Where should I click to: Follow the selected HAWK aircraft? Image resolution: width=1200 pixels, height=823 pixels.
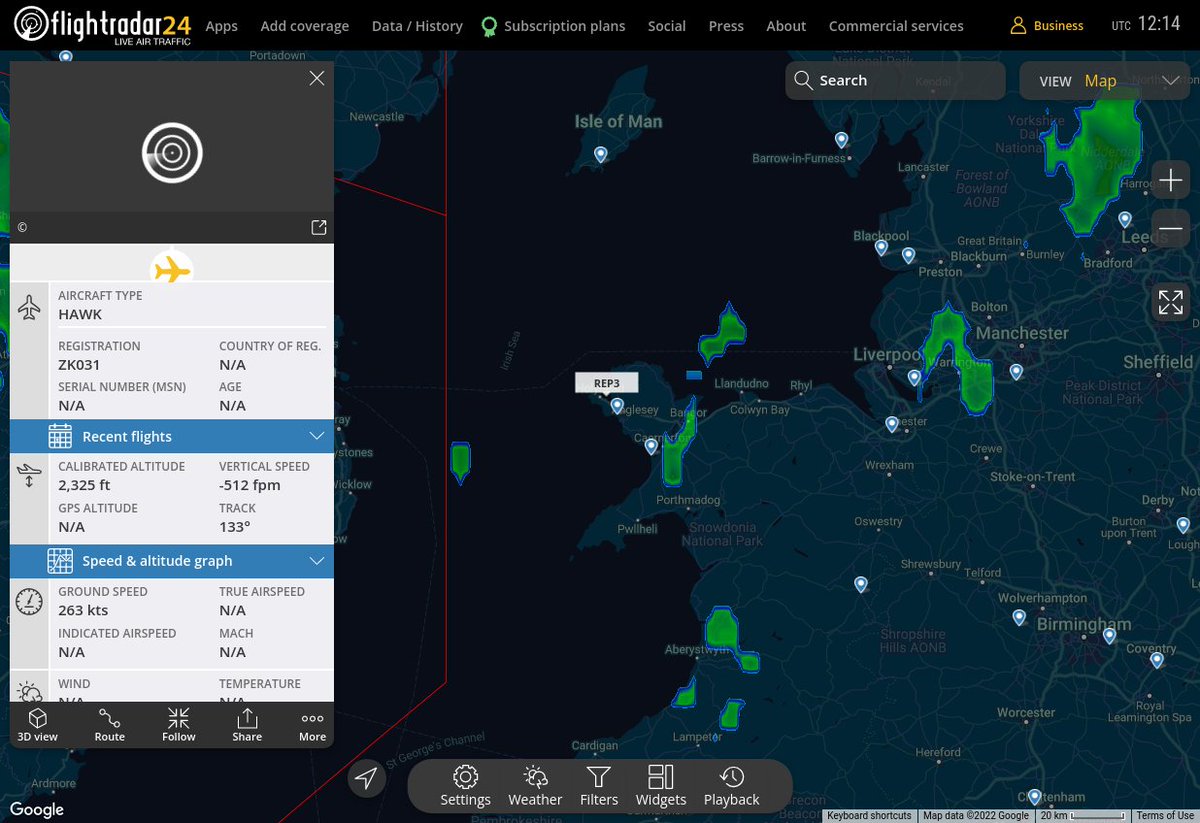coord(178,723)
